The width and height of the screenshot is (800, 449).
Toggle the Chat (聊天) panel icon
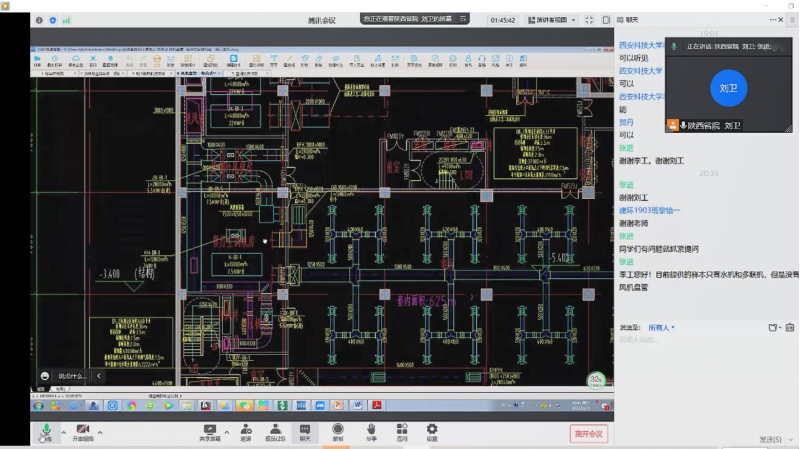tap(305, 431)
